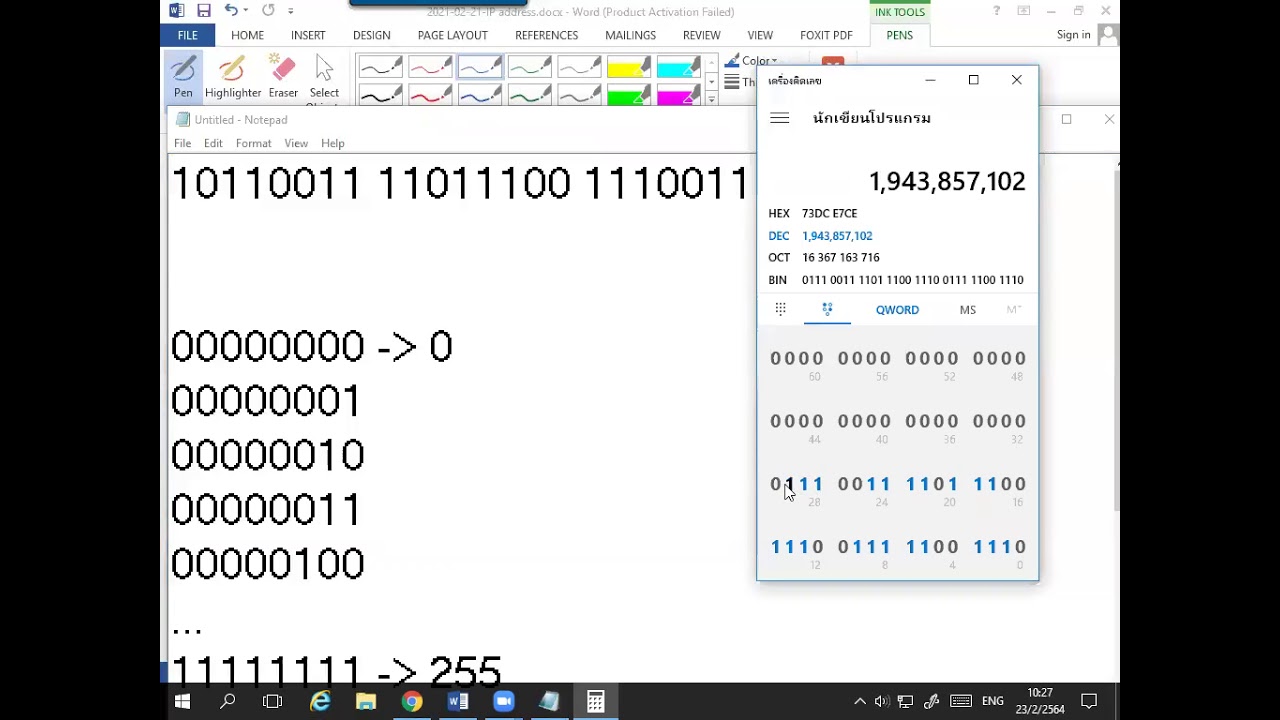The width and height of the screenshot is (1280, 720).
Task: Open the FILE tab in Word
Action: tap(187, 35)
